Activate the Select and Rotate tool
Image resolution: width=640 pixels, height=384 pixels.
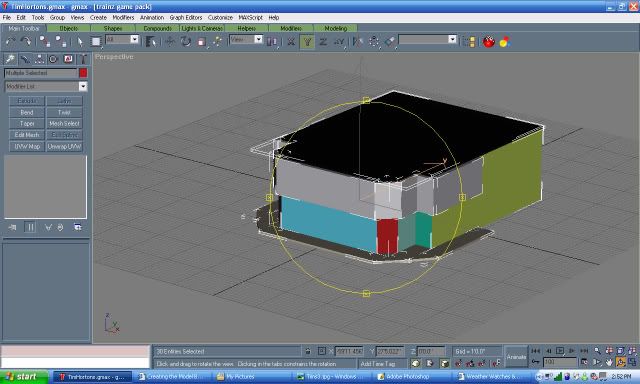[186, 41]
